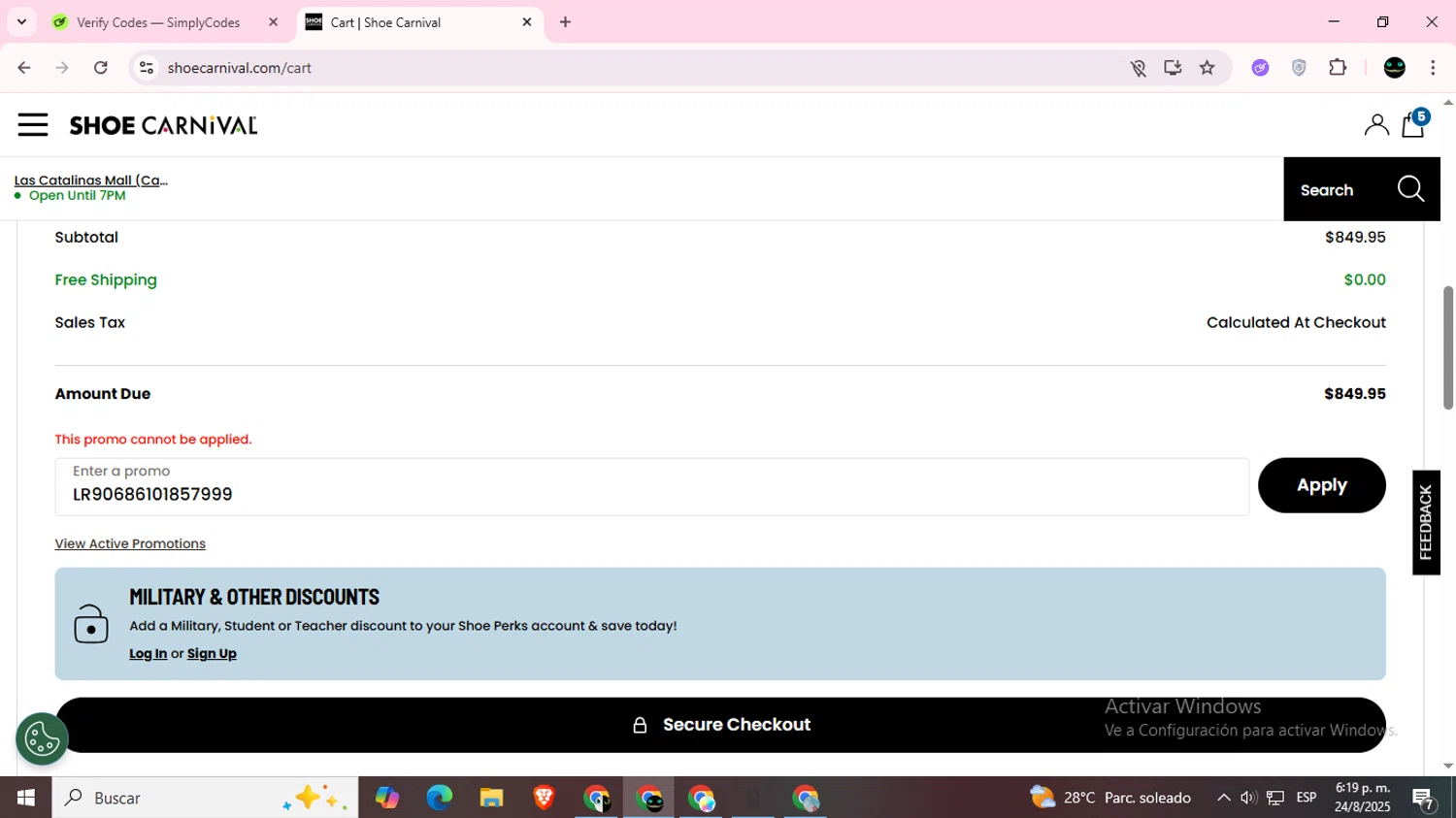Open Chrome three-dot menu
The width and height of the screenshot is (1456, 818).
click(1433, 68)
